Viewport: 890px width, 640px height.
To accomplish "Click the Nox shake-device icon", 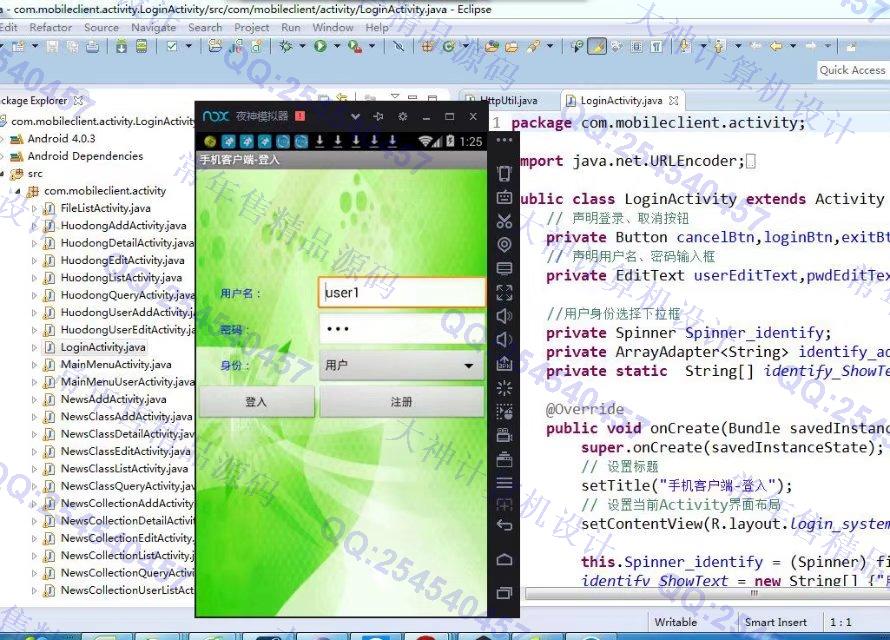I will (504, 174).
